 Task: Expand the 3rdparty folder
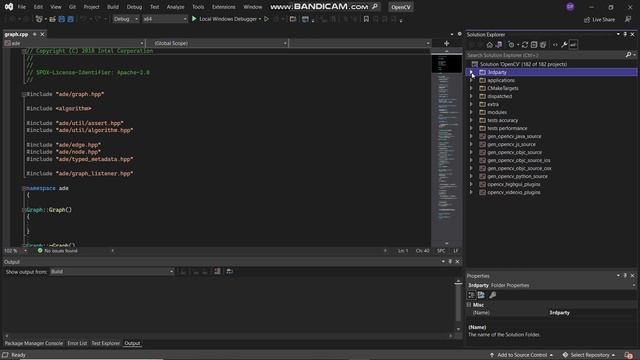(471, 72)
